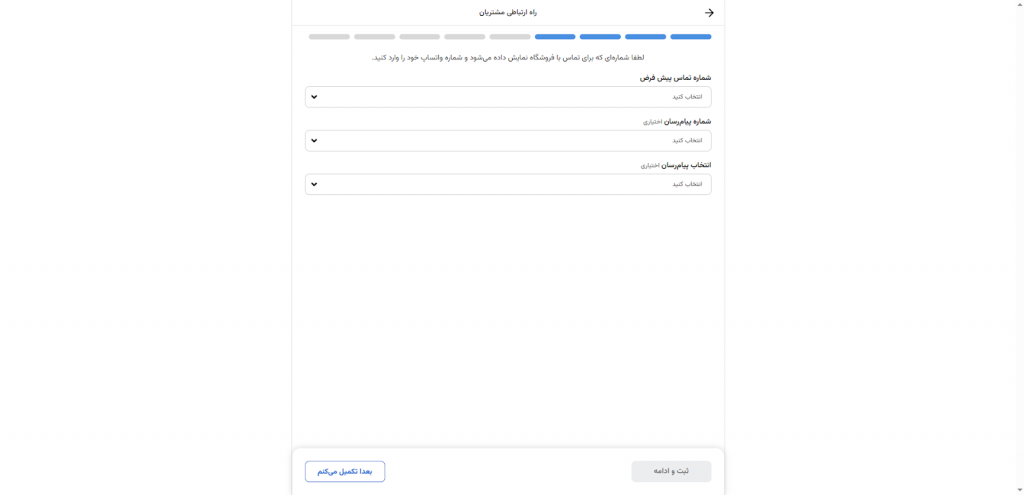This screenshot has height=495, width=1024.
Task: Open the messenger number select field
Action: 508,141
